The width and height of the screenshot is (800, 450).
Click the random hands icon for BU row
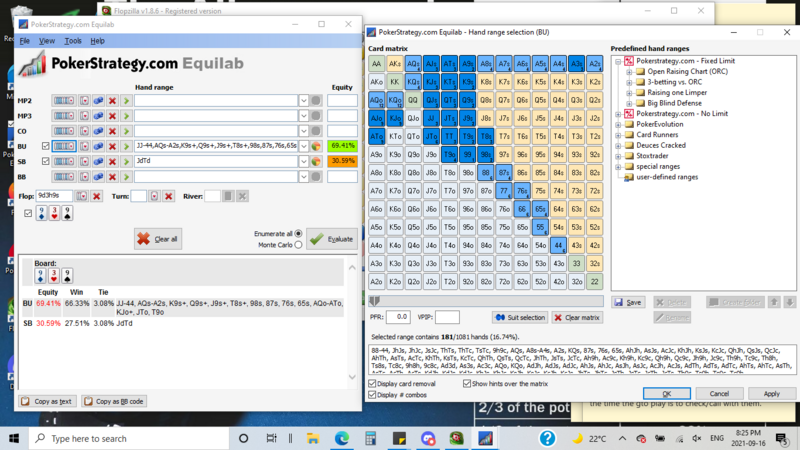click(98, 146)
